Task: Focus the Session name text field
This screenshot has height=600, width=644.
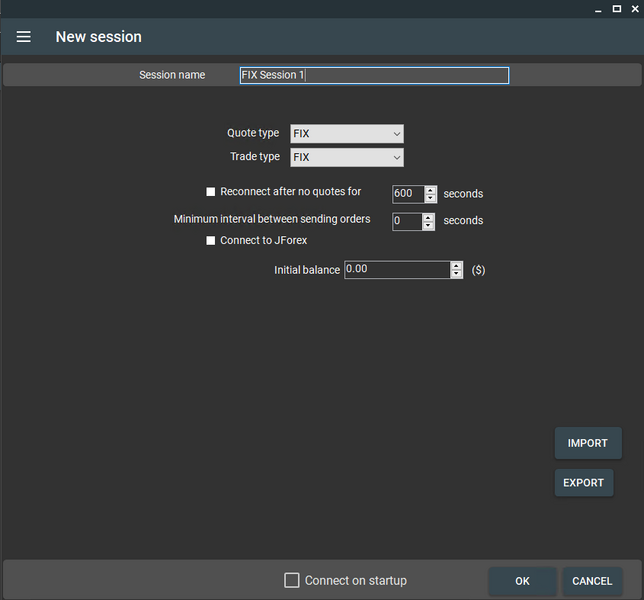Action: pyautogui.click(x=374, y=75)
